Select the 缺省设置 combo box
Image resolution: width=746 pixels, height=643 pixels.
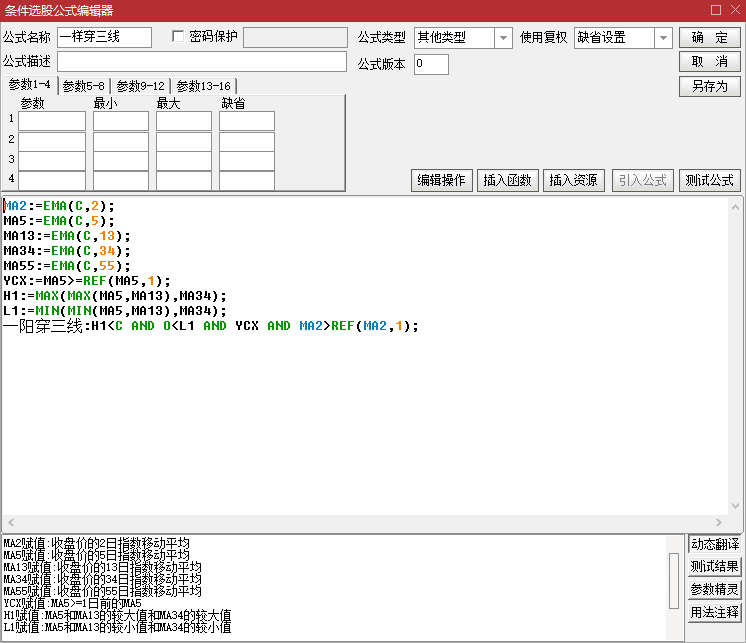[x=623, y=38]
